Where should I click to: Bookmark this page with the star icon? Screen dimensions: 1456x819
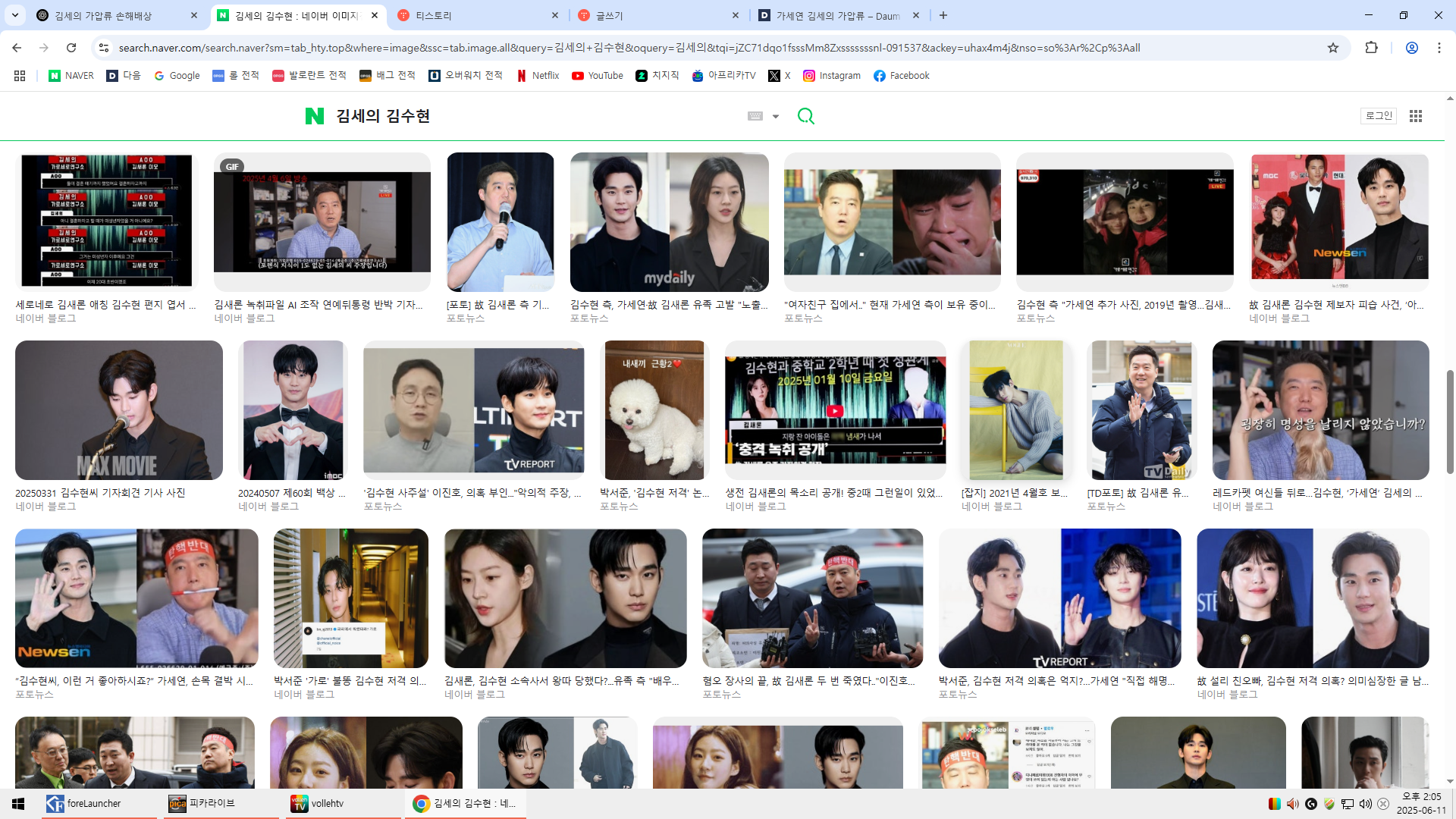coord(1332,48)
